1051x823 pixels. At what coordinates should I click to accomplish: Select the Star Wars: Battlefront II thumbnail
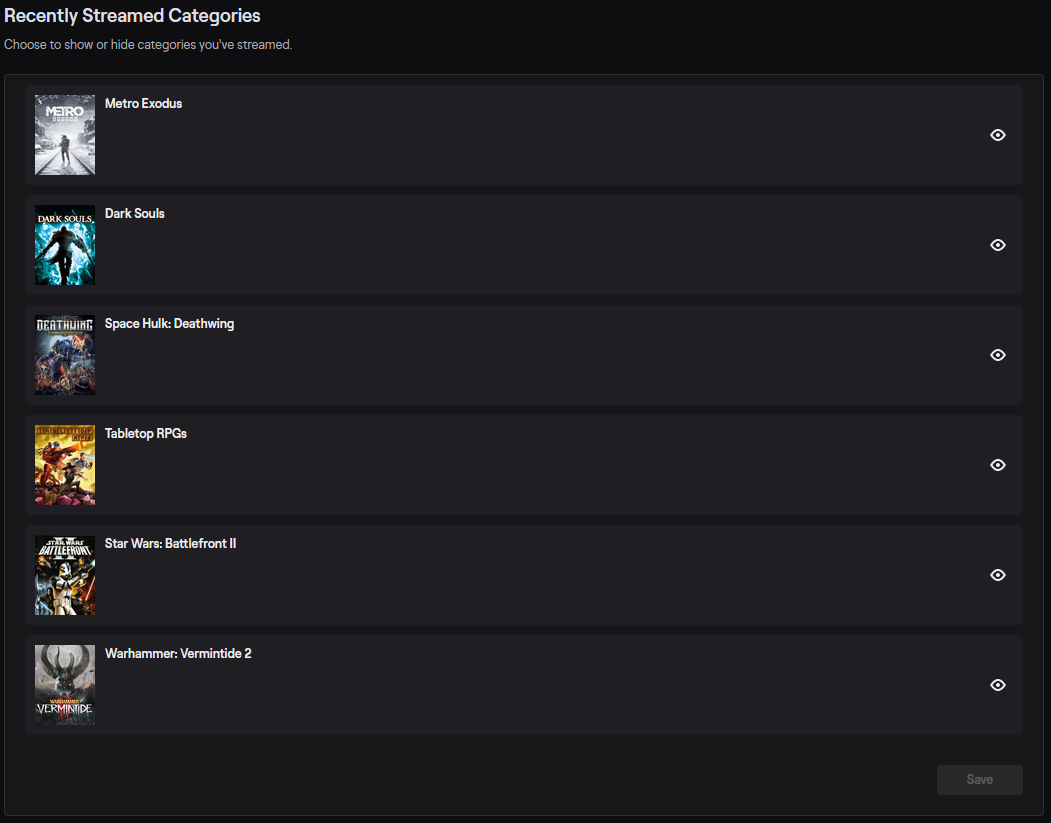pos(65,574)
